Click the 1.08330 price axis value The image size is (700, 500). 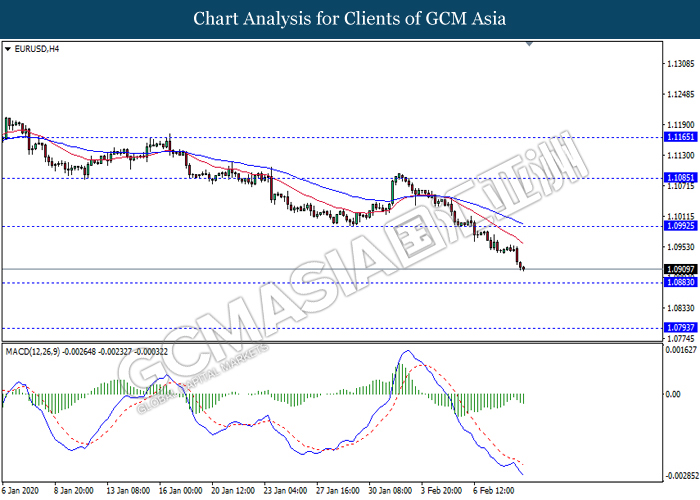click(680, 308)
